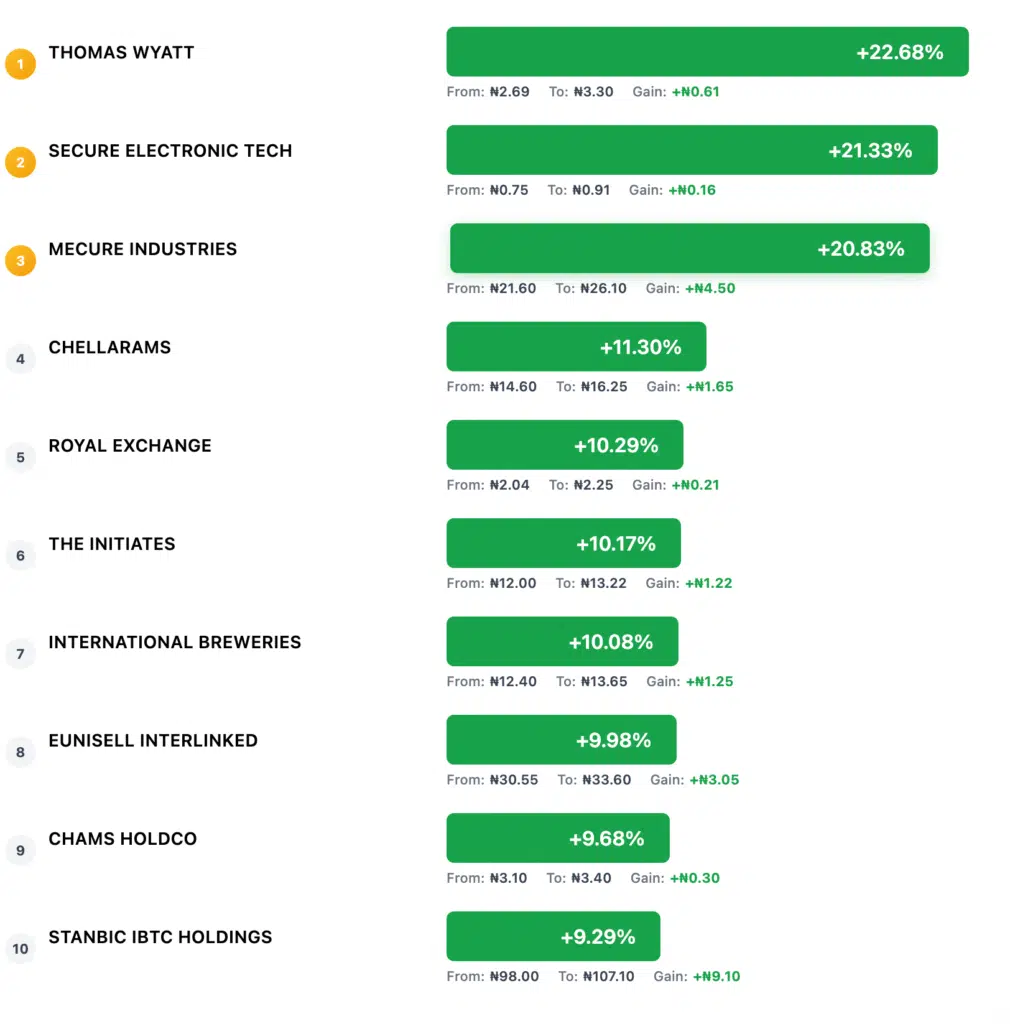Select the THOMAS WYATT stock name
Screen dimensions: 1010x1024
click(x=121, y=52)
